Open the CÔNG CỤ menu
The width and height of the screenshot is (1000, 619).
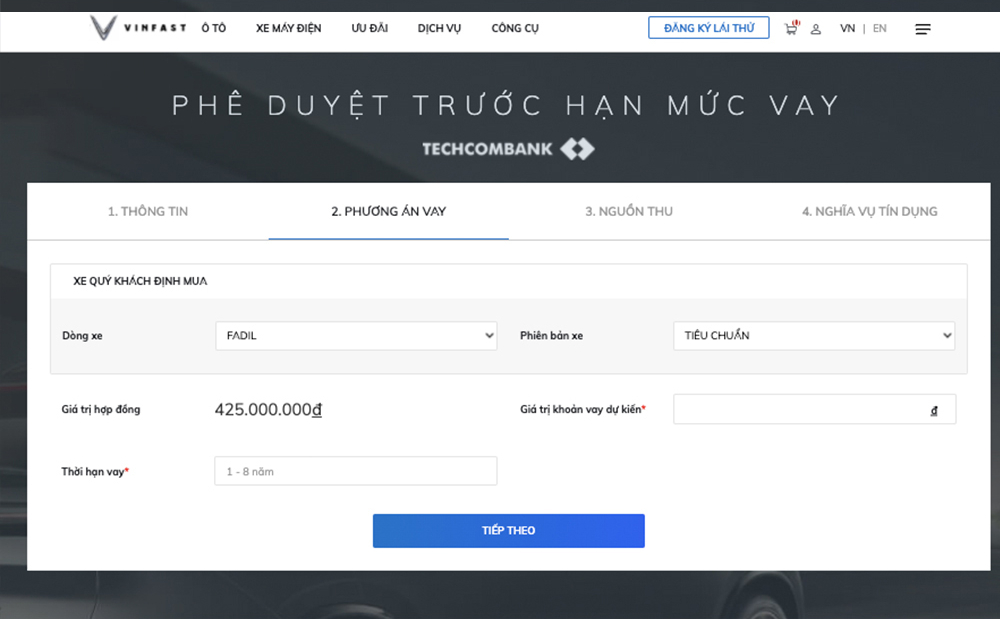[x=515, y=28]
